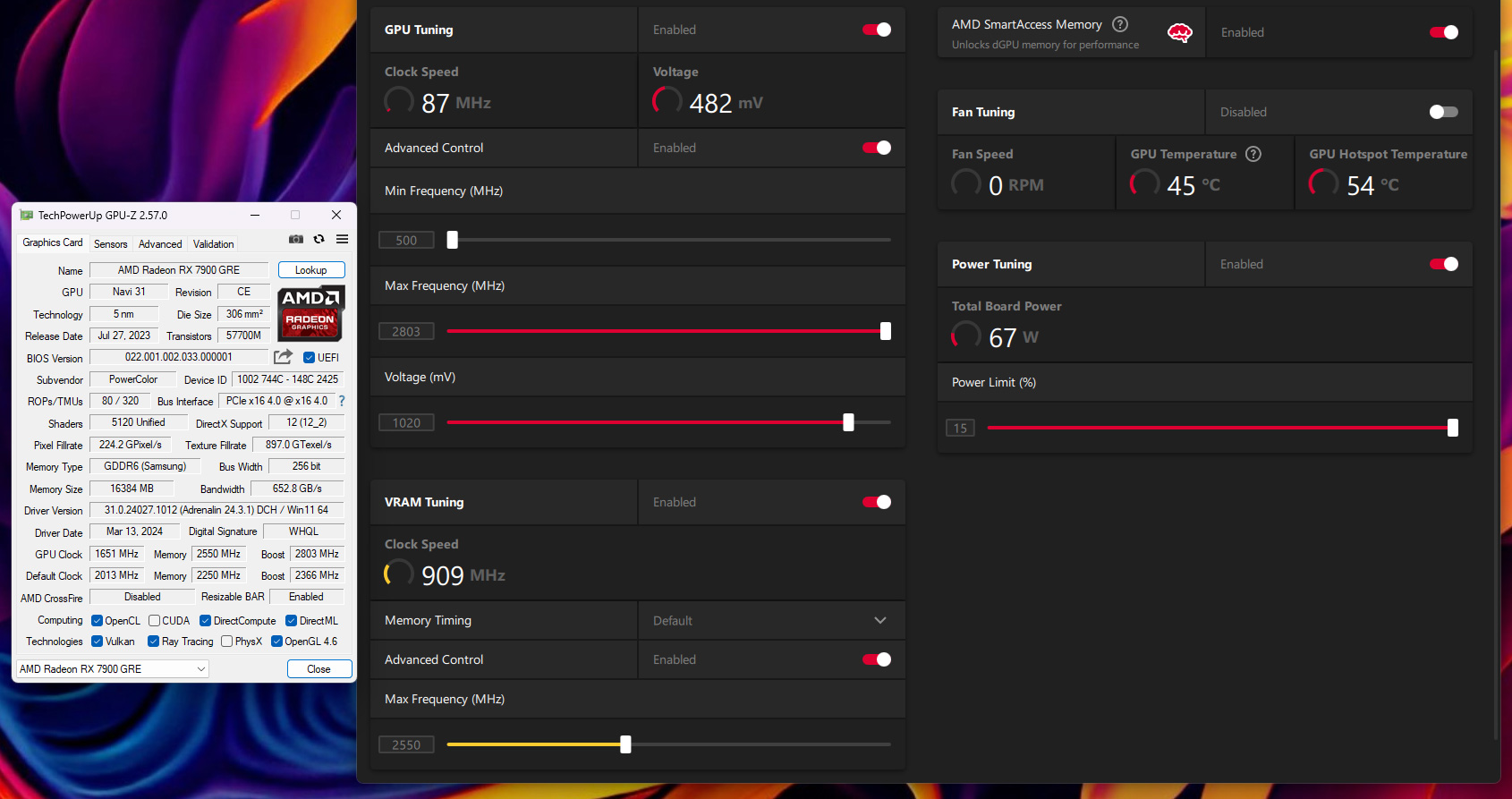Click the Driver Version field in GPU-Z
1512x799 pixels.
coord(217,510)
